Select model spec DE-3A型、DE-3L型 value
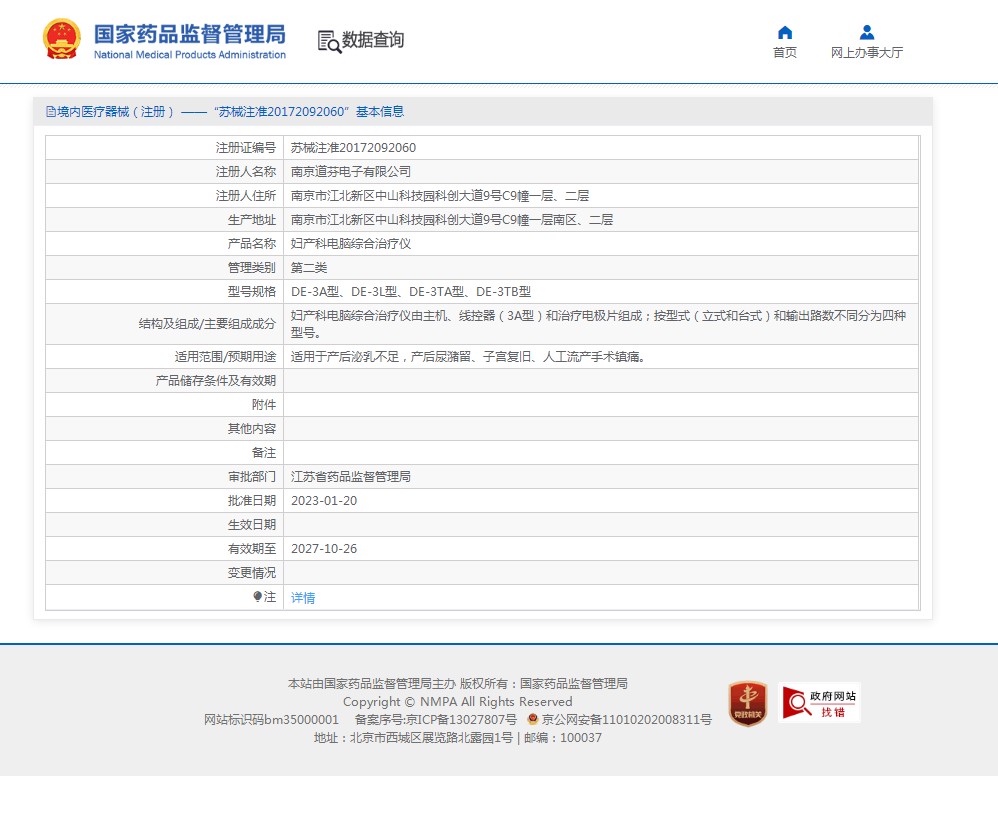 411,292
